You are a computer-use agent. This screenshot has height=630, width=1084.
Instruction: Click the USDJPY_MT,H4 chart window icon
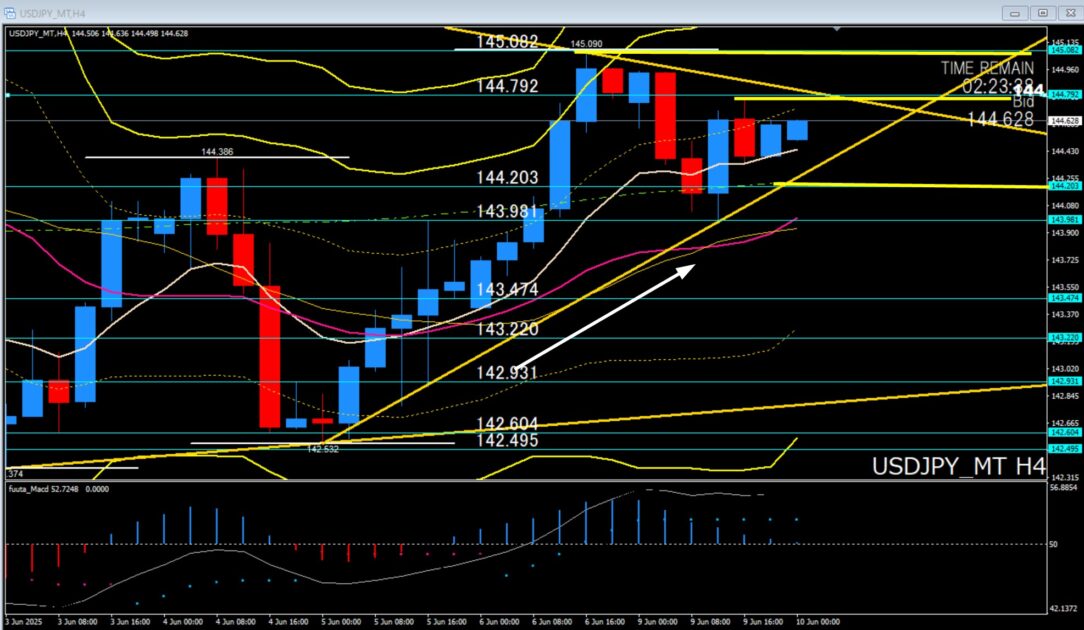pyautogui.click(x=12, y=13)
